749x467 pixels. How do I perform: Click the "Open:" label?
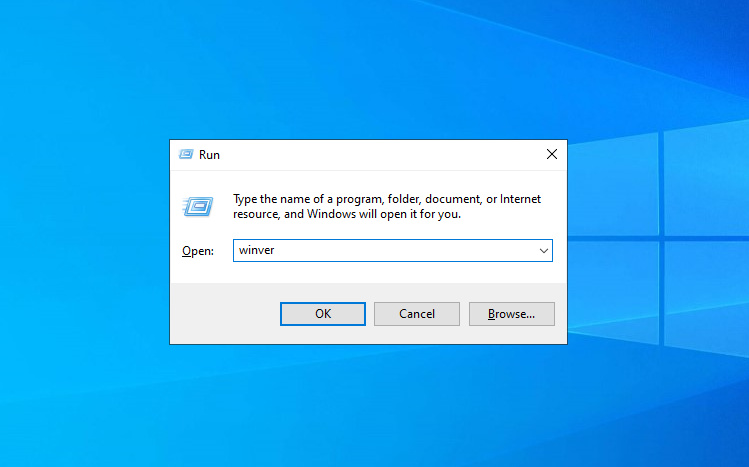[198, 251]
